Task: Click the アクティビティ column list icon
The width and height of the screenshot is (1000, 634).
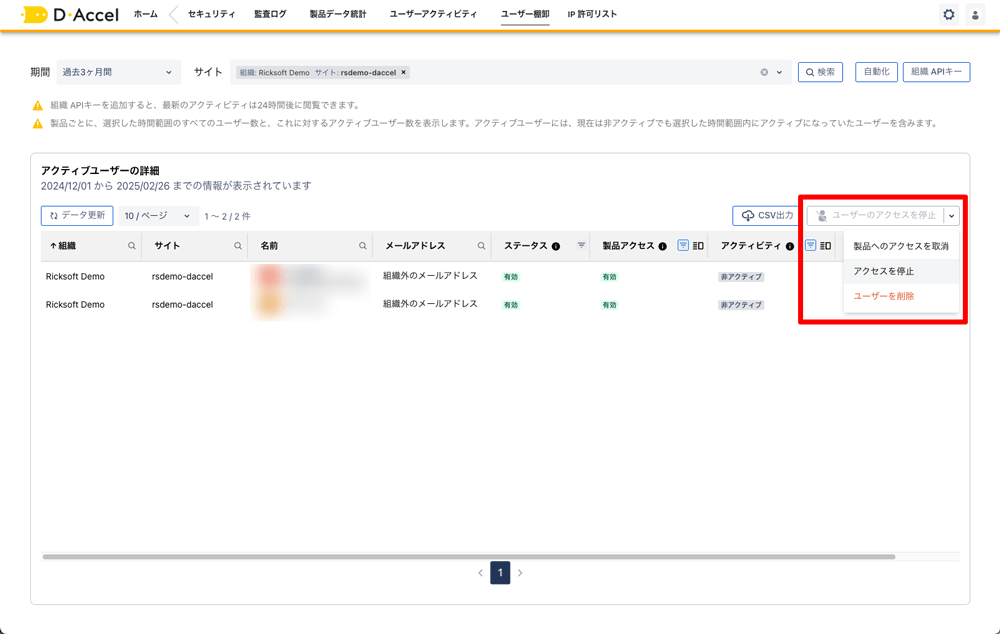Action: [825, 246]
